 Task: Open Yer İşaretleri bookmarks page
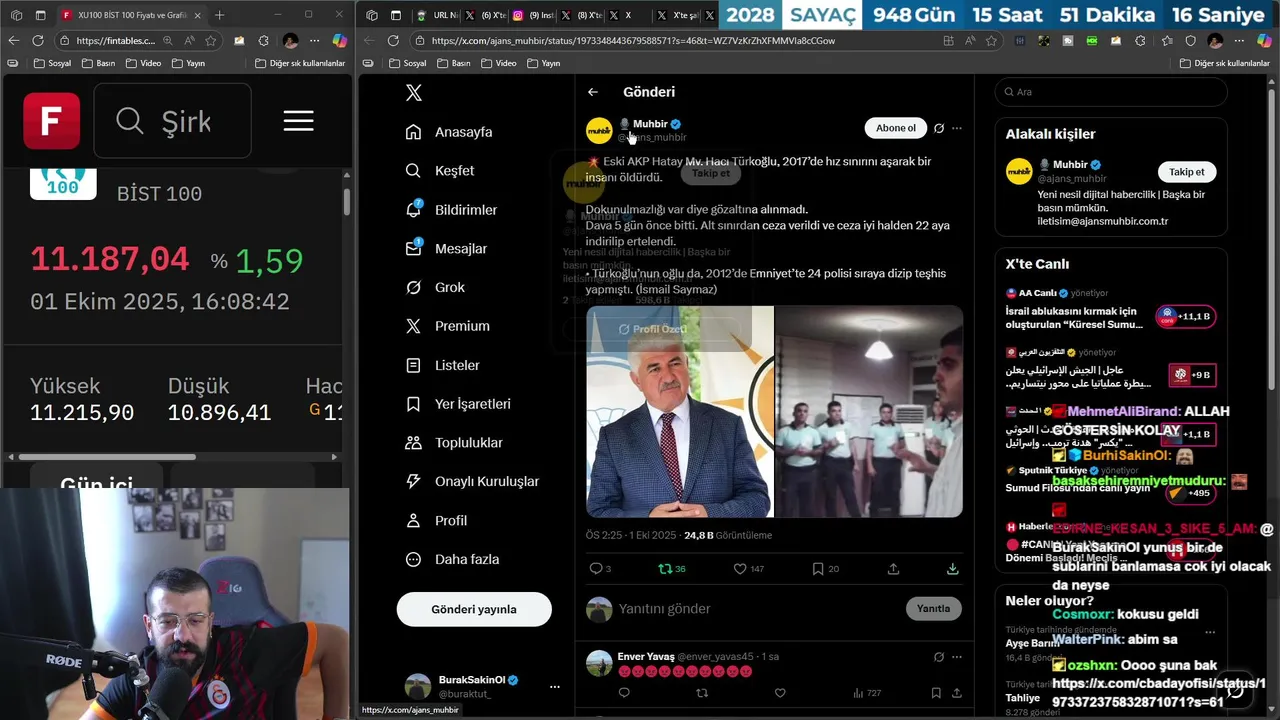coord(458,404)
